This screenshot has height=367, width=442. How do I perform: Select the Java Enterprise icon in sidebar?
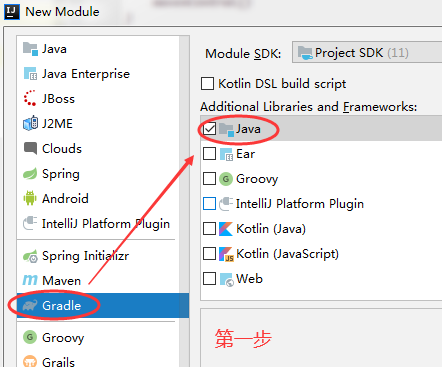[x=30, y=74]
